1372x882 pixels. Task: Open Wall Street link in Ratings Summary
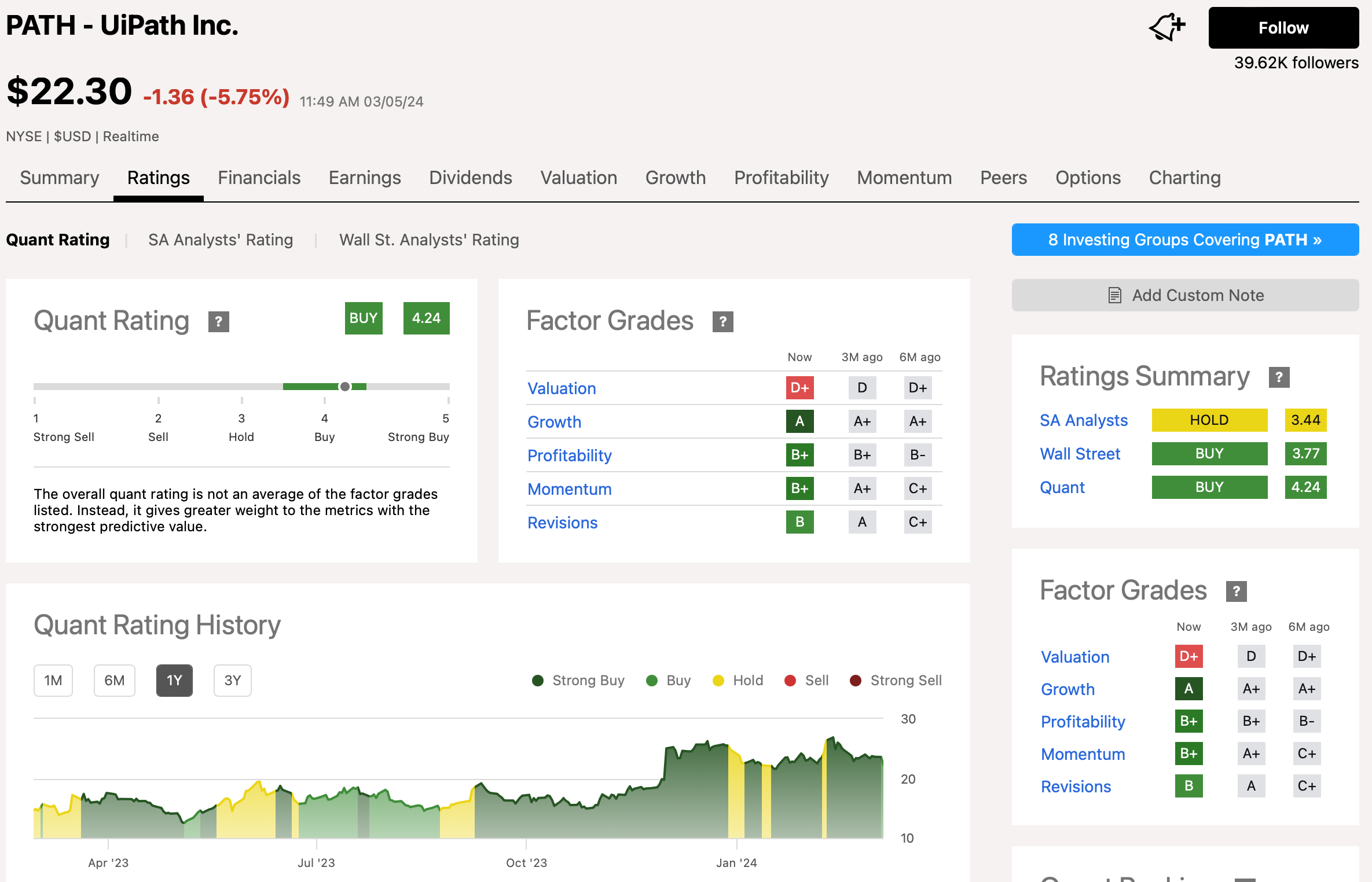(1080, 454)
